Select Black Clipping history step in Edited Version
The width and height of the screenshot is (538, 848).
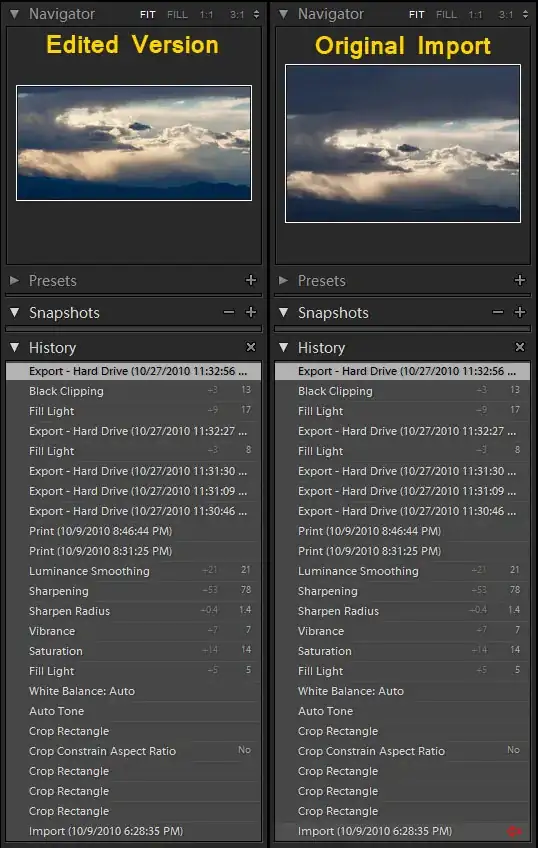coord(134,391)
